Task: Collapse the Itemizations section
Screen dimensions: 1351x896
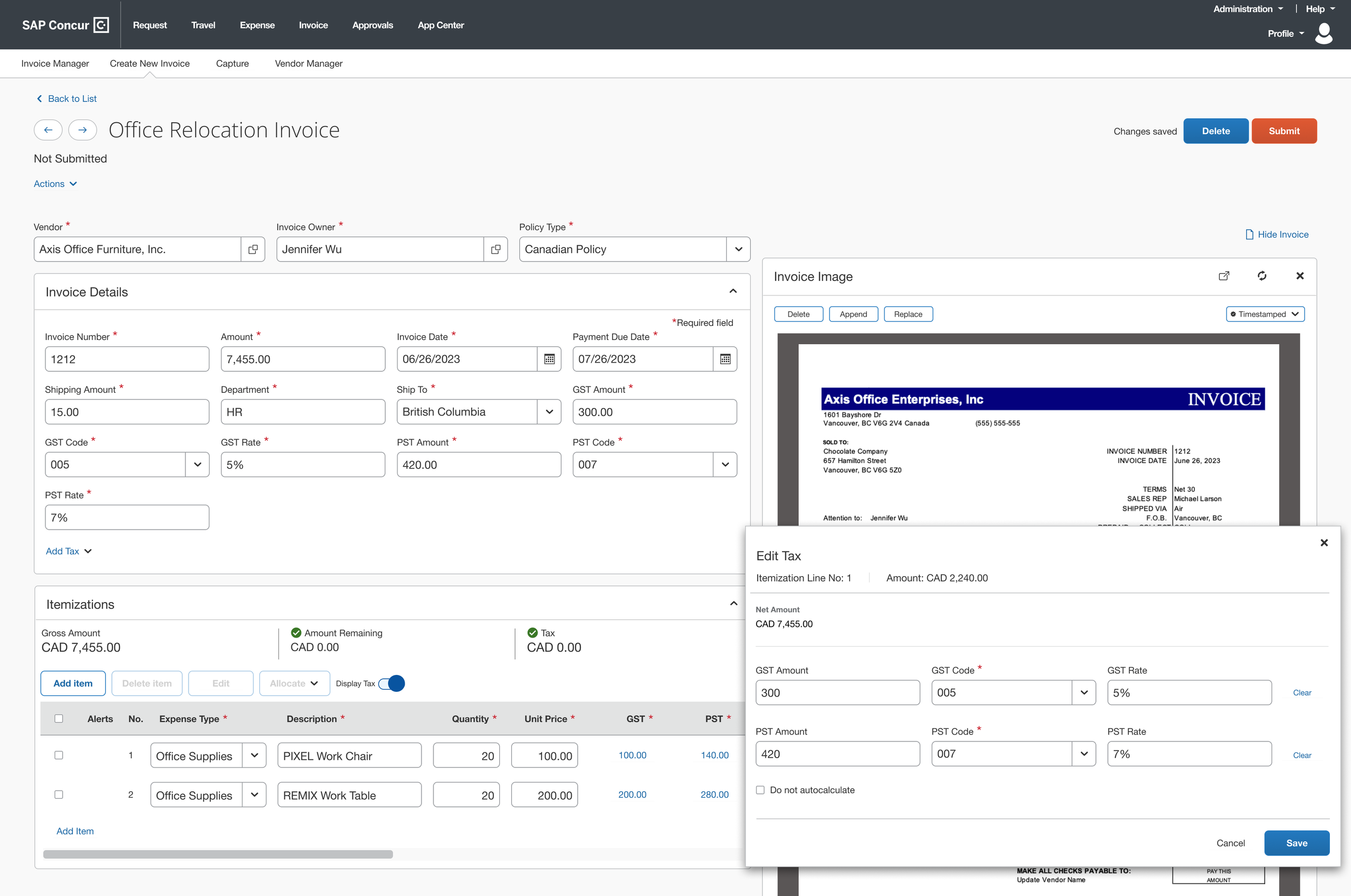Action: (x=733, y=604)
